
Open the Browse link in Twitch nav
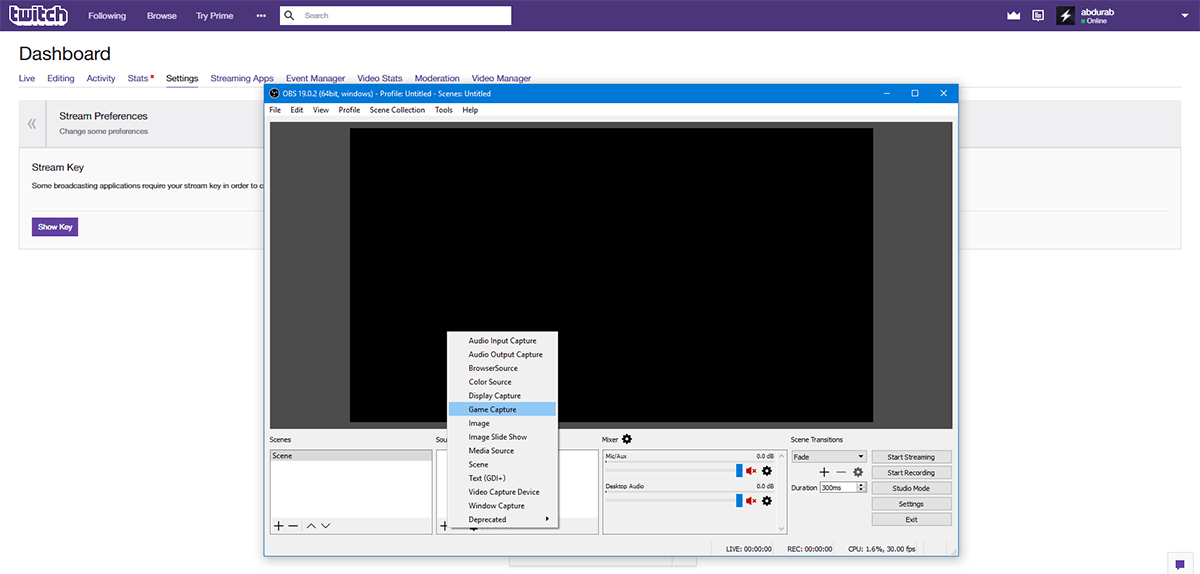tap(162, 16)
